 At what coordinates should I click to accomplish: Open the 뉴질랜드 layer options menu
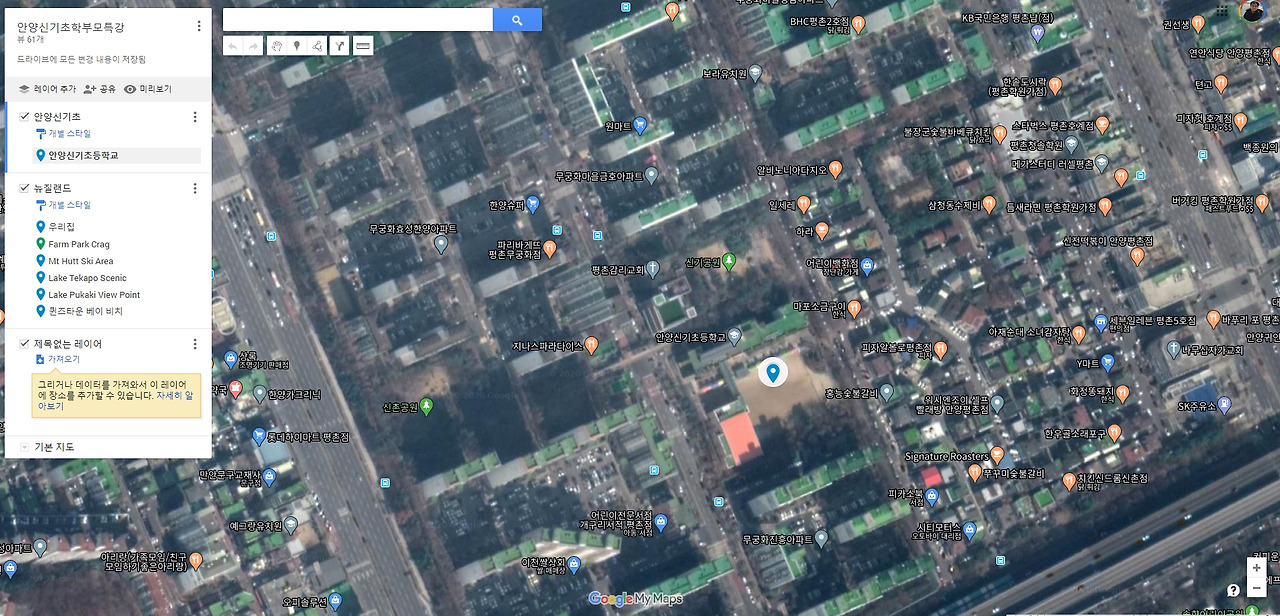(x=195, y=188)
